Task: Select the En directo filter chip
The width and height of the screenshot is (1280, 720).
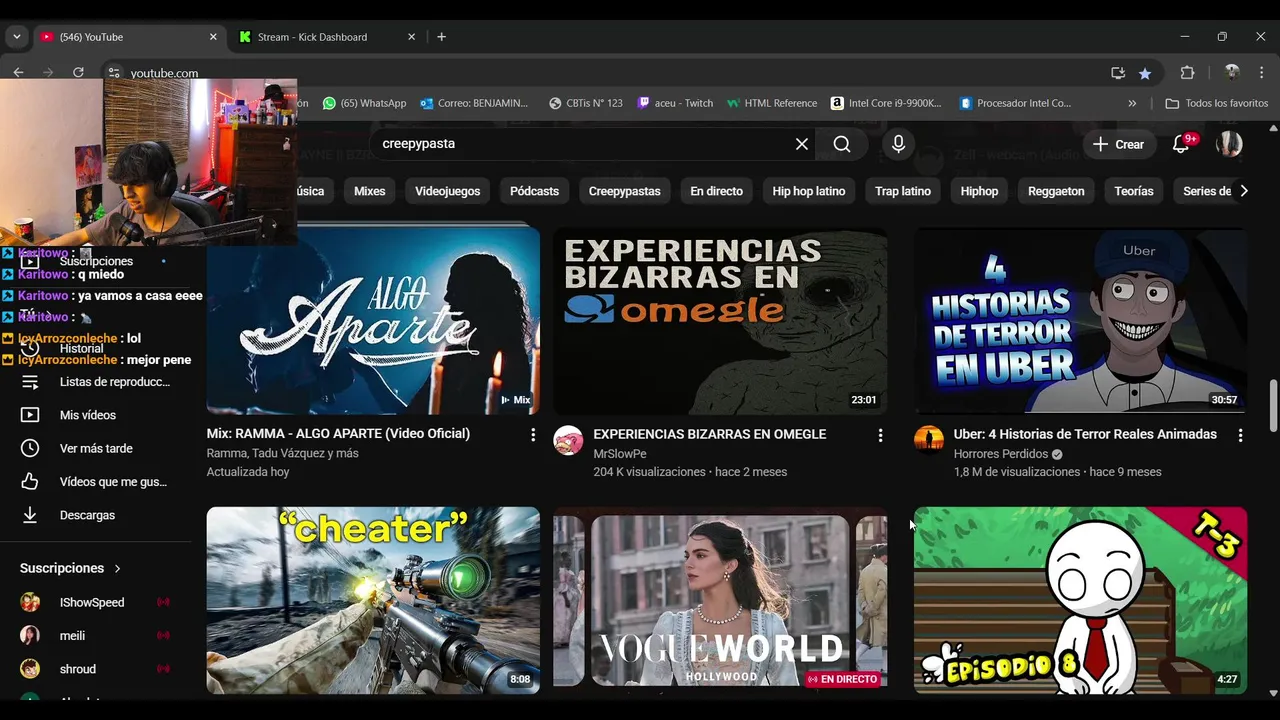Action: 716,191
